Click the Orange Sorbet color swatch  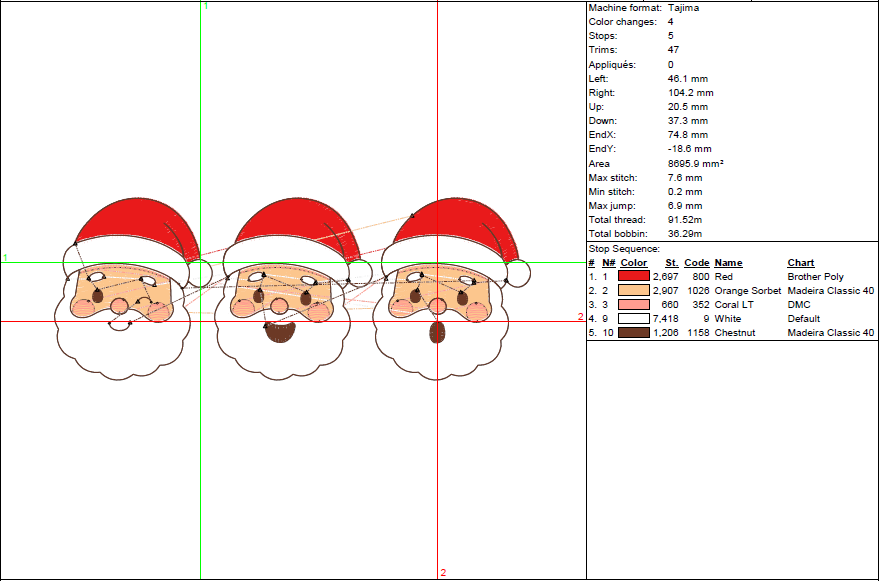tap(633, 291)
